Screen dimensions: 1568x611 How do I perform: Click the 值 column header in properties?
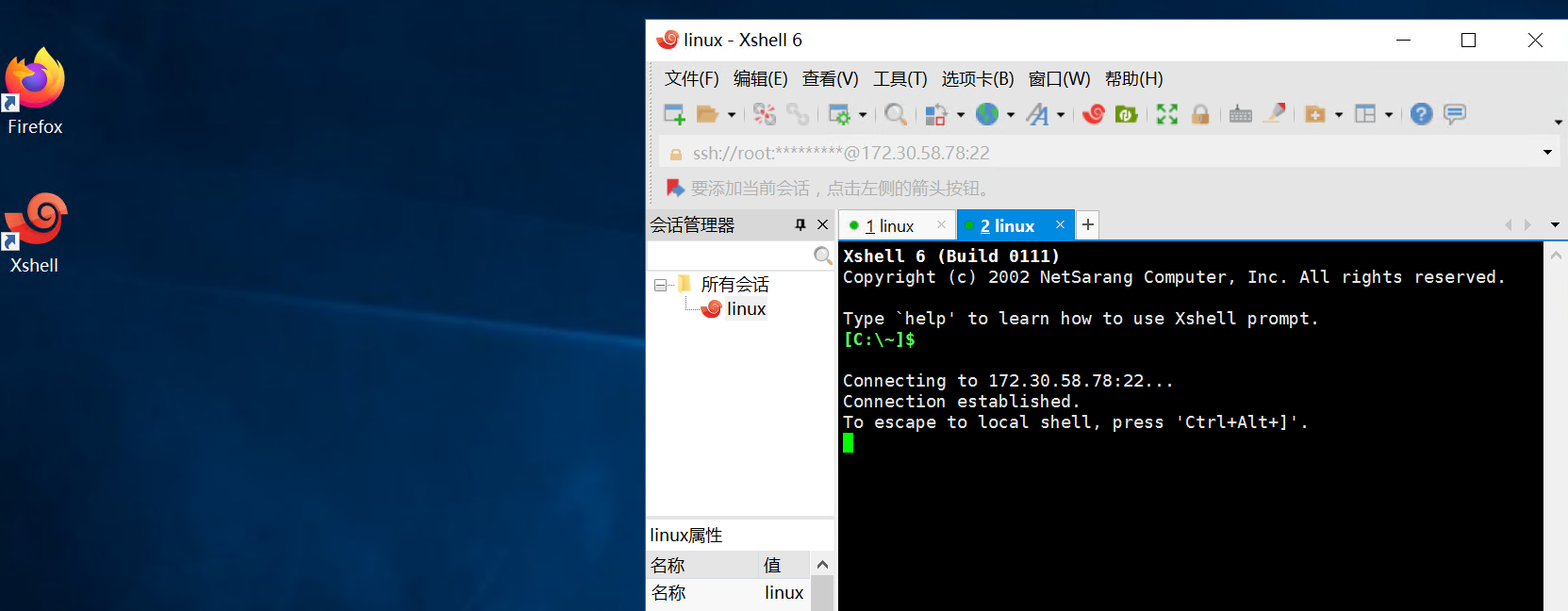click(784, 565)
